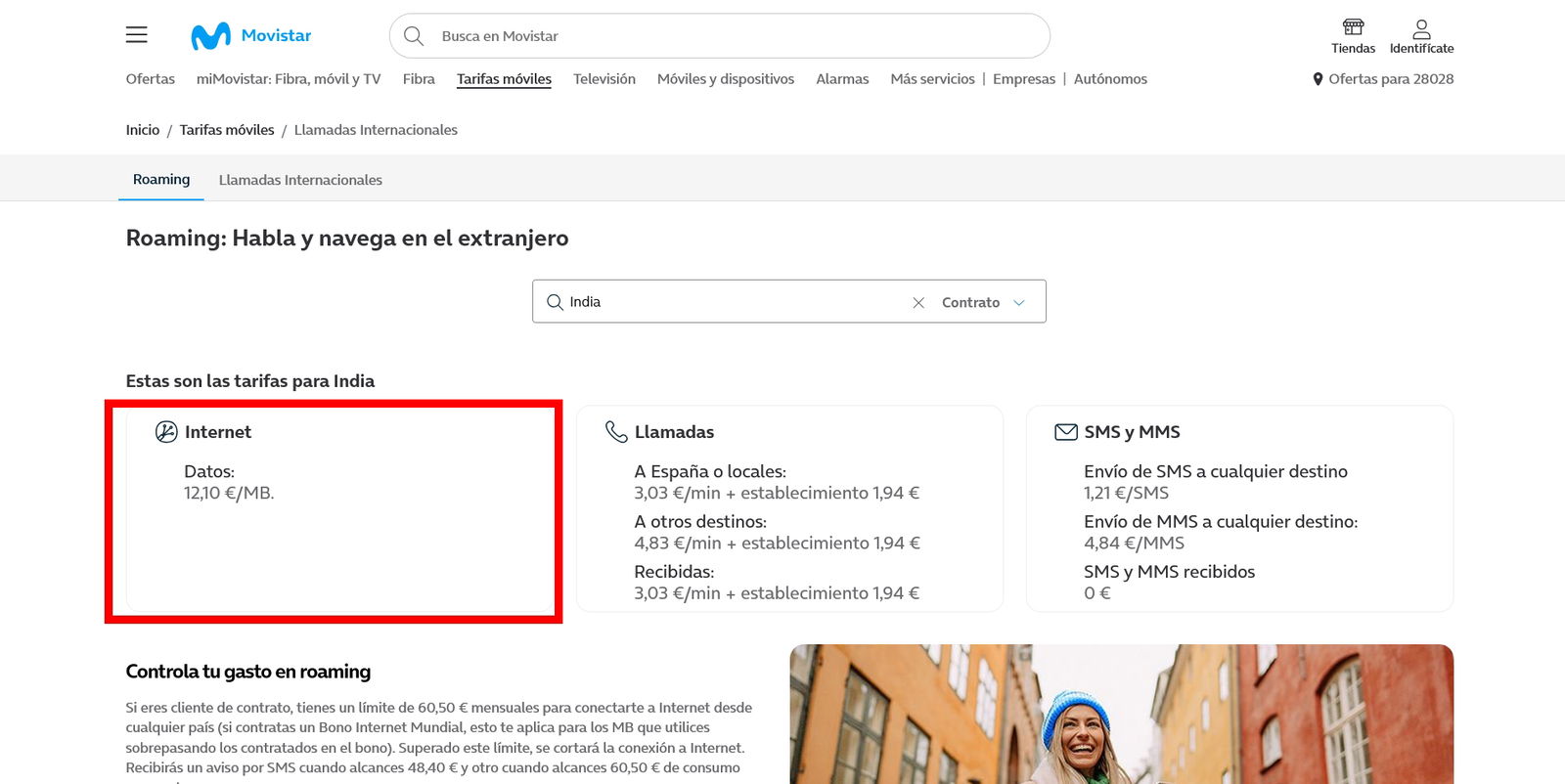Click the SMS y MMS envelope icon

[x=1066, y=432]
